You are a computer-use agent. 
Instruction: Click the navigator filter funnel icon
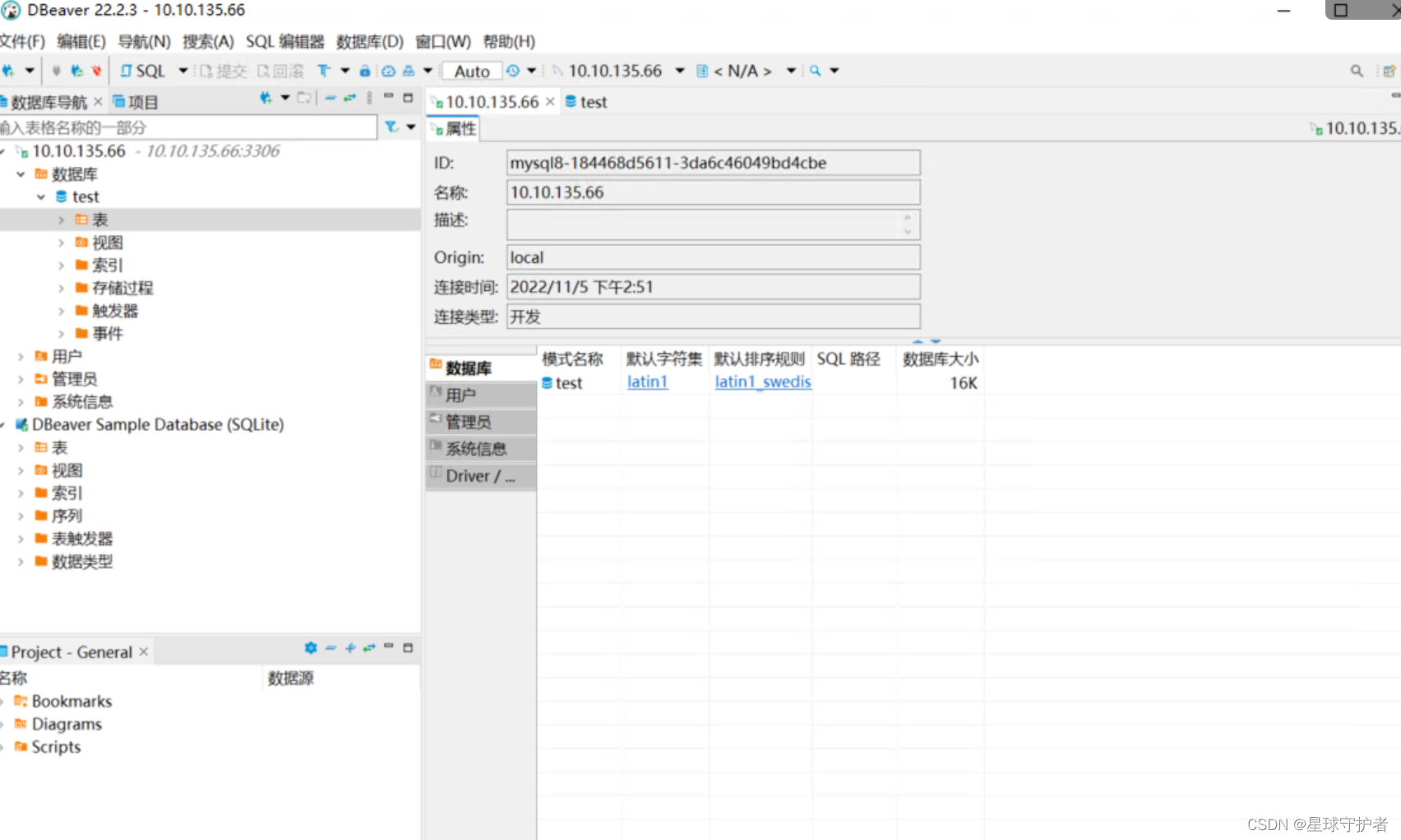tap(391, 127)
